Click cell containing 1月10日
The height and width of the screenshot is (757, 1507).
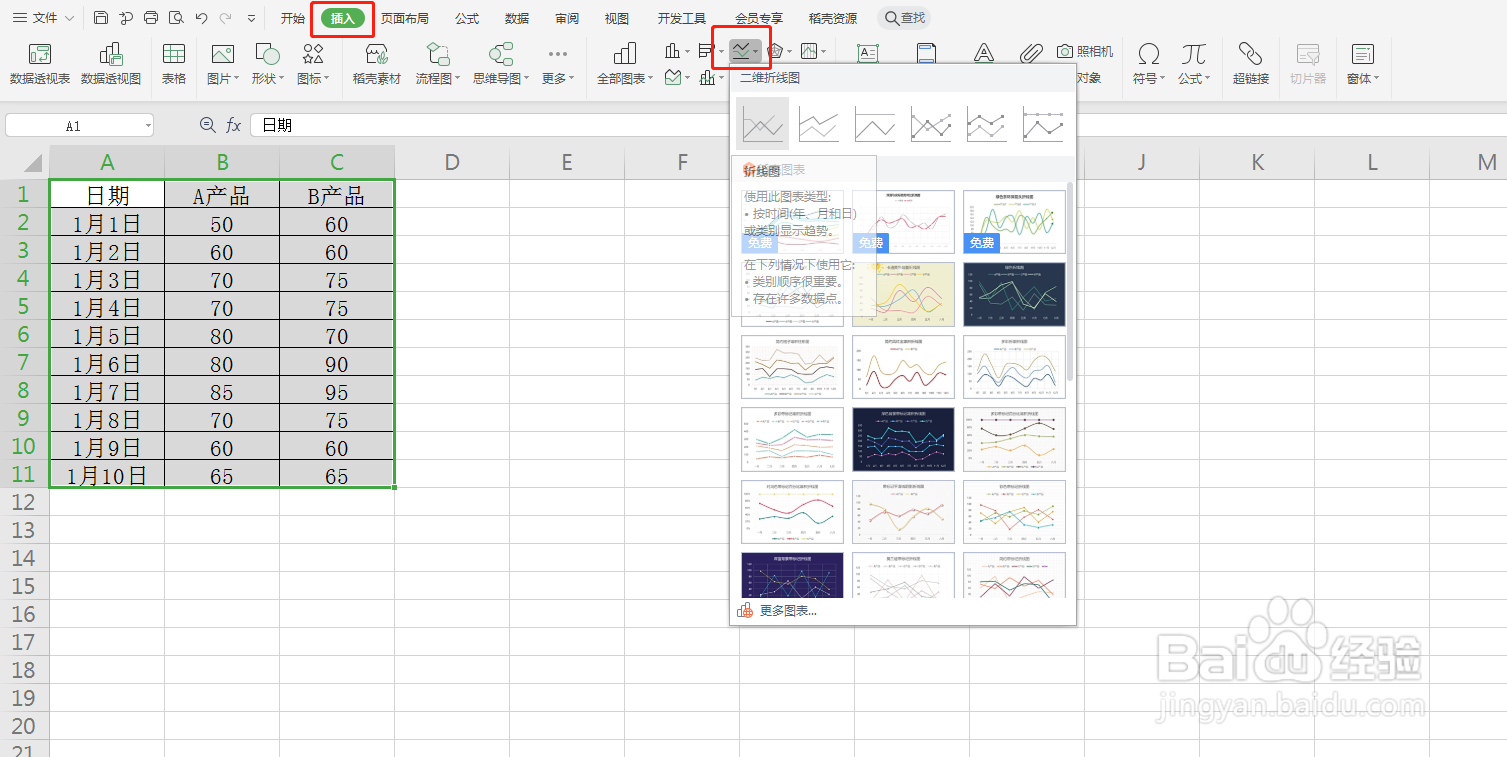point(107,474)
